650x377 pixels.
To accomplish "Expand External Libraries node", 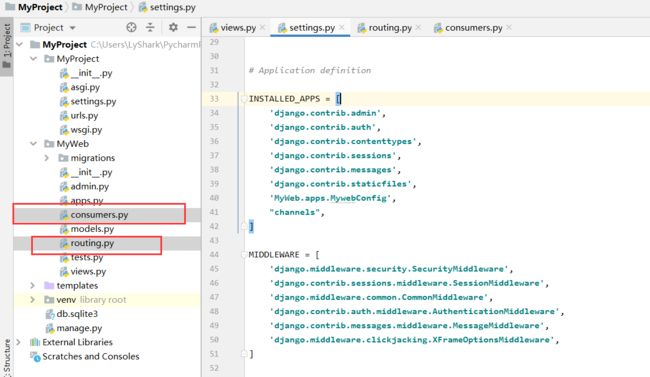I will 19,342.
